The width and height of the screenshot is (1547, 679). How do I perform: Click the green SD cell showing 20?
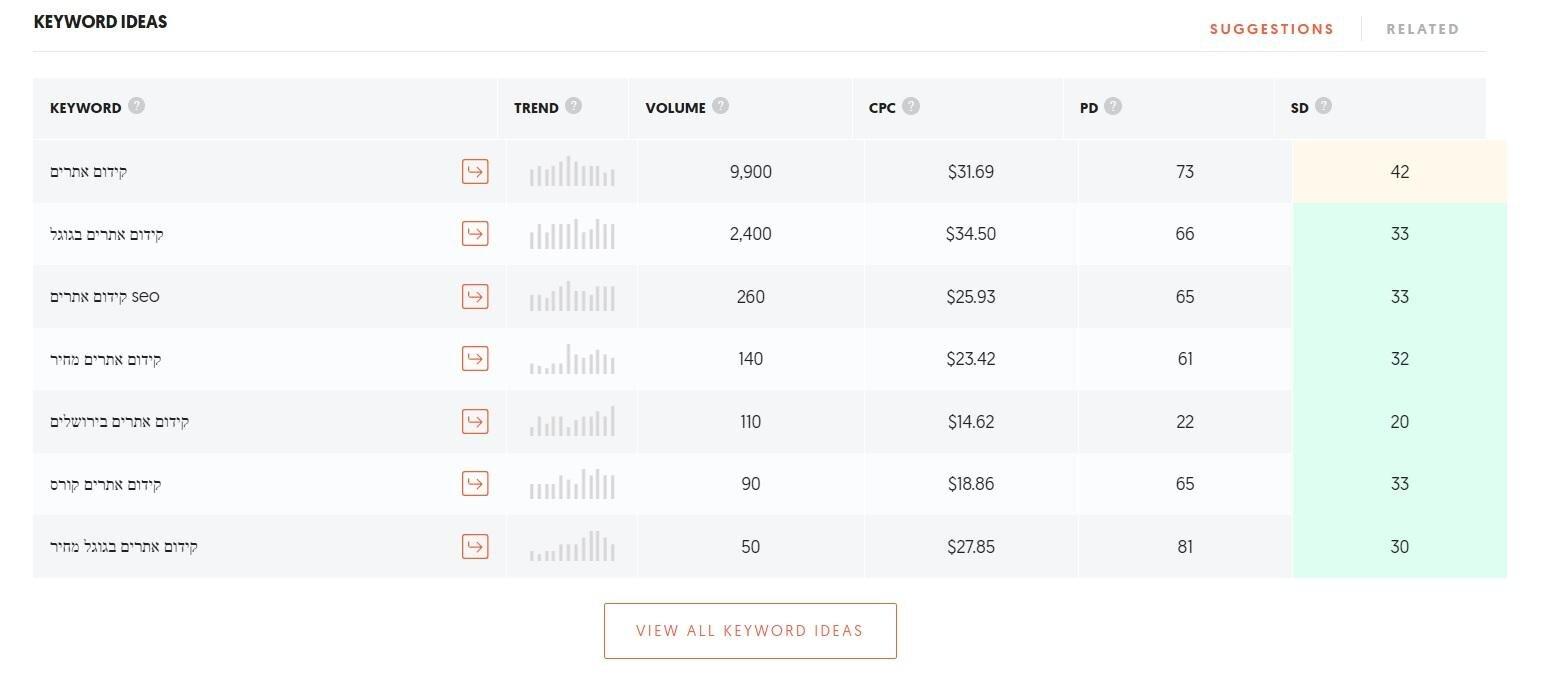[x=1399, y=422]
